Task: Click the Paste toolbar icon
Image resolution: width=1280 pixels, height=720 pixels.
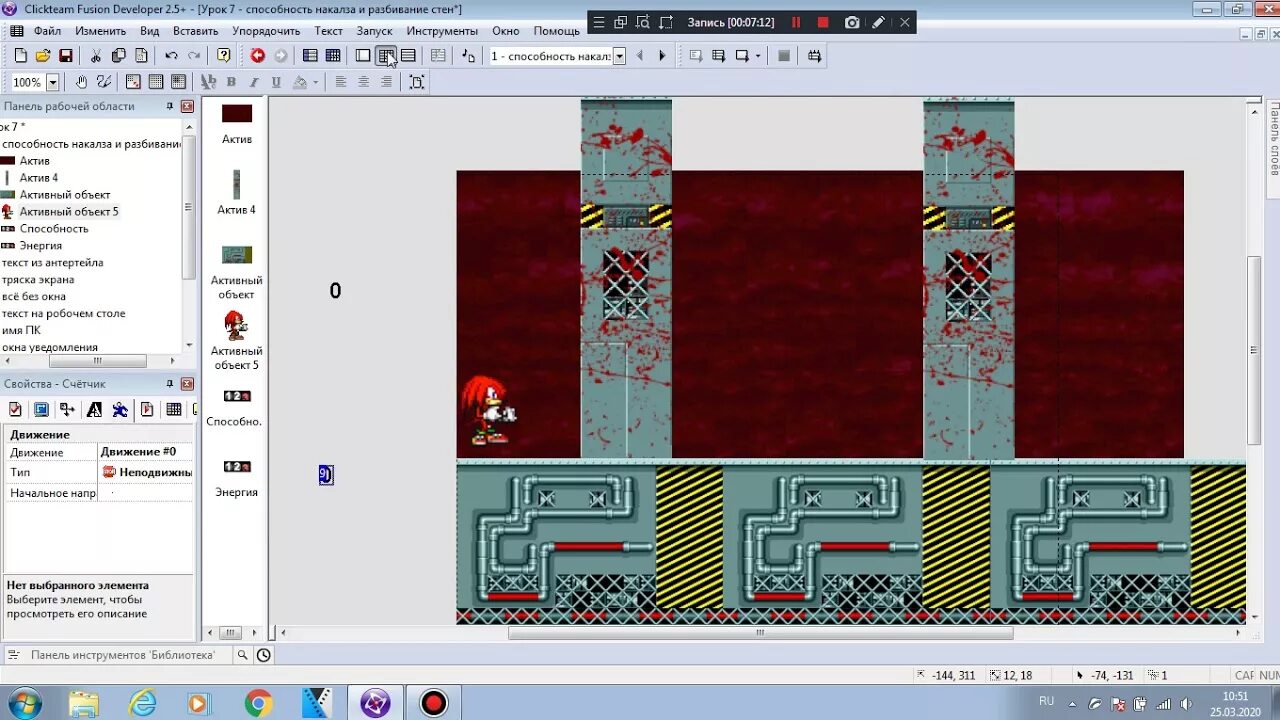Action: 140,56
